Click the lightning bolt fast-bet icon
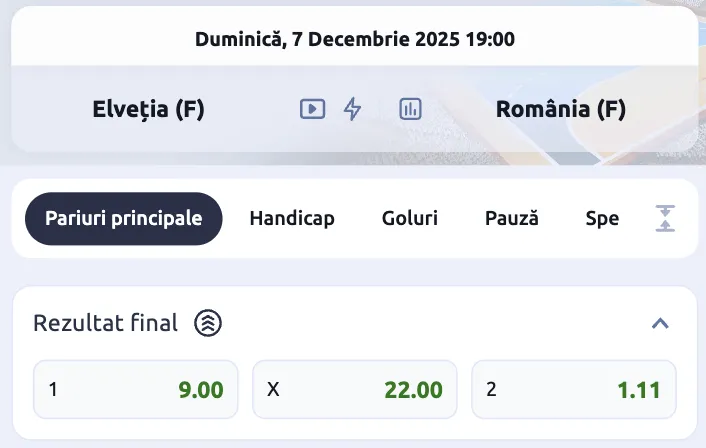Viewport: 706px width, 448px height. click(x=352, y=109)
